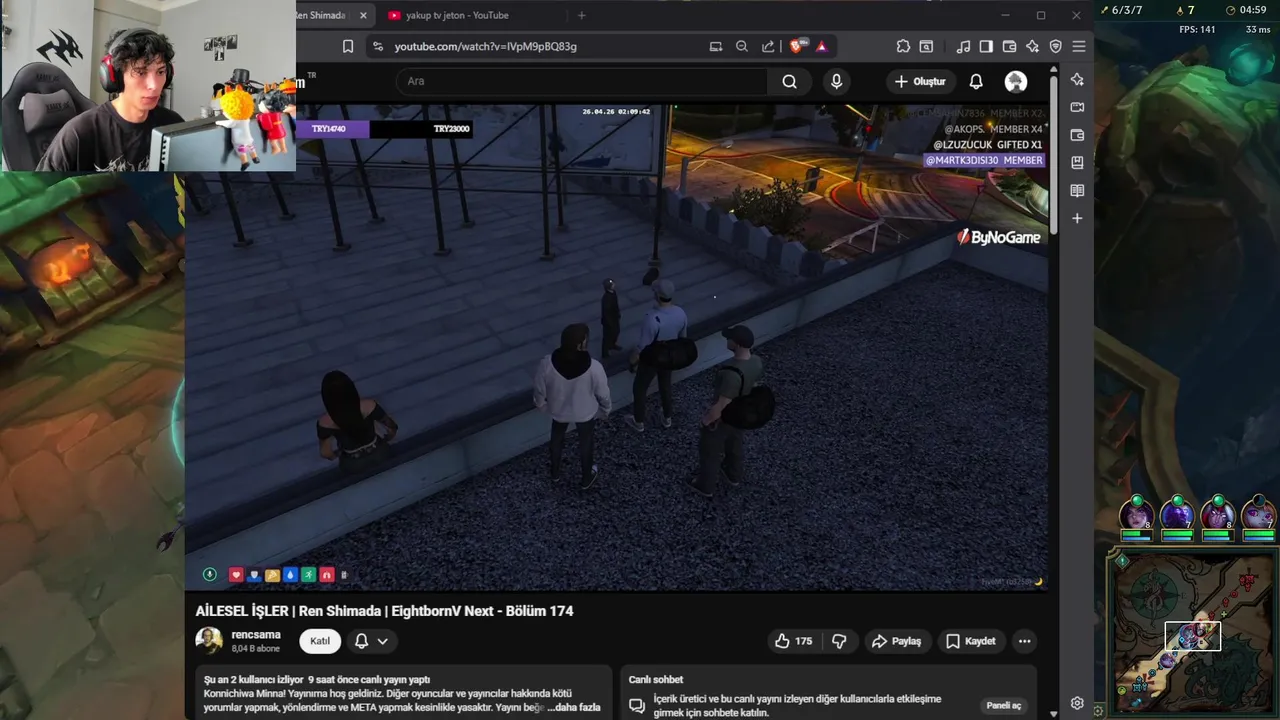Image resolution: width=1280 pixels, height=720 pixels.
Task: Open wallet panel in sidebar
Action: [1077, 135]
